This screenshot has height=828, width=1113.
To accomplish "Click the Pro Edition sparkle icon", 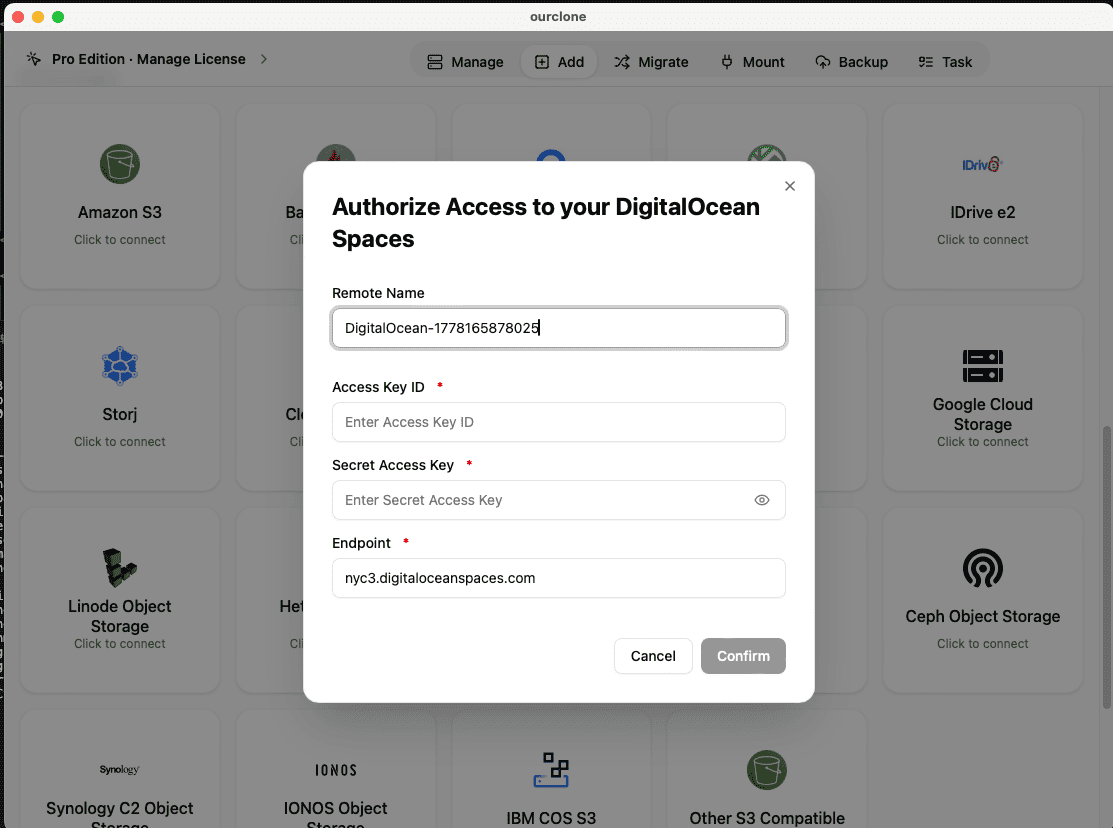I will tap(34, 59).
